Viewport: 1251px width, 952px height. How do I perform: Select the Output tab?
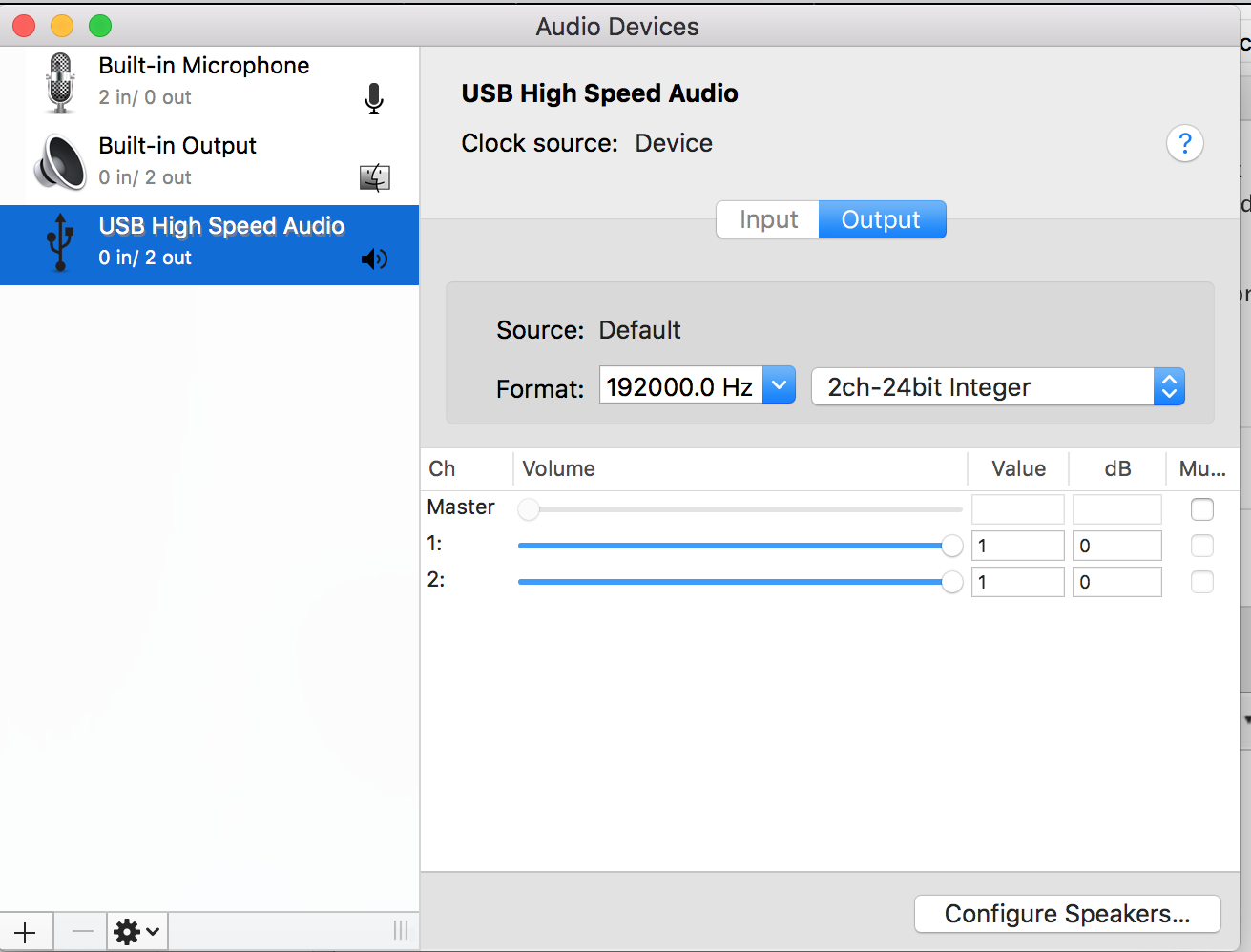881,219
